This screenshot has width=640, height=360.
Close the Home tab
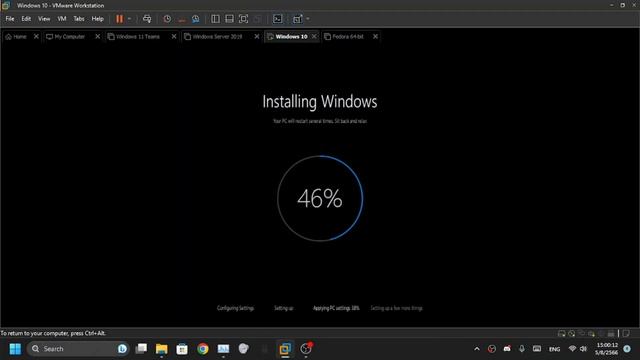coord(36,37)
